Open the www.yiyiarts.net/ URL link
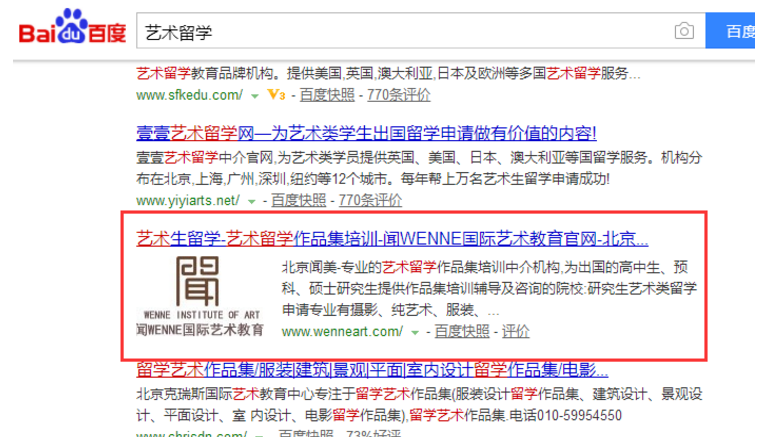 tap(188, 200)
